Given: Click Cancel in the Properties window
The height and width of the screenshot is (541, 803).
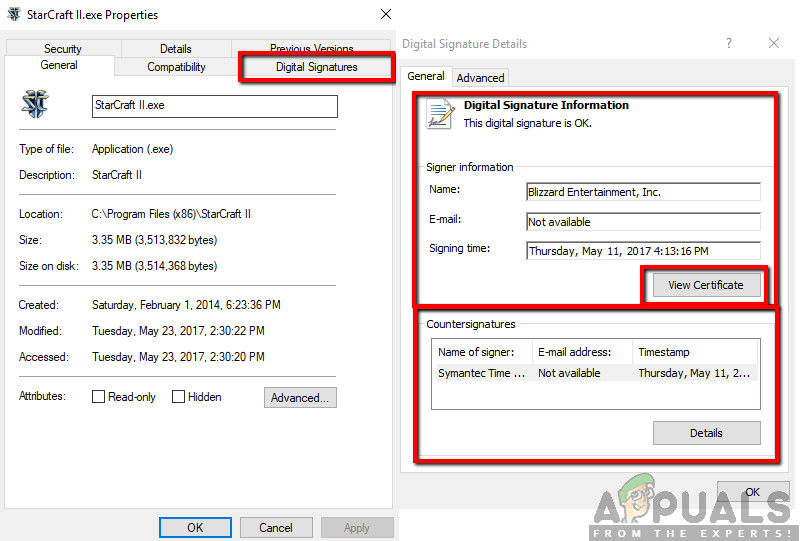Looking at the screenshot, I should click(x=276, y=527).
